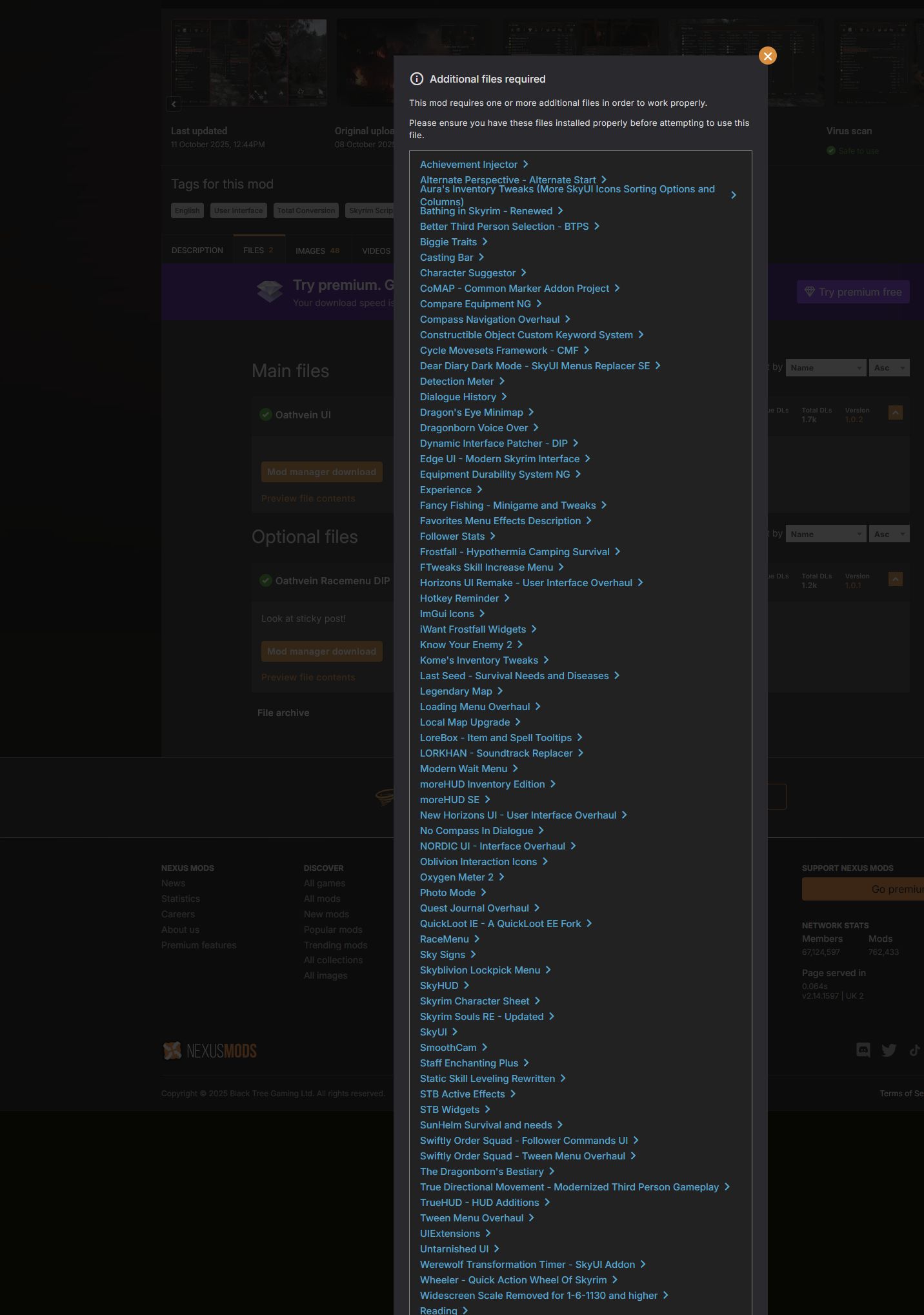Select the English tag
Image resolution: width=924 pixels, height=1315 pixels.
(187, 210)
